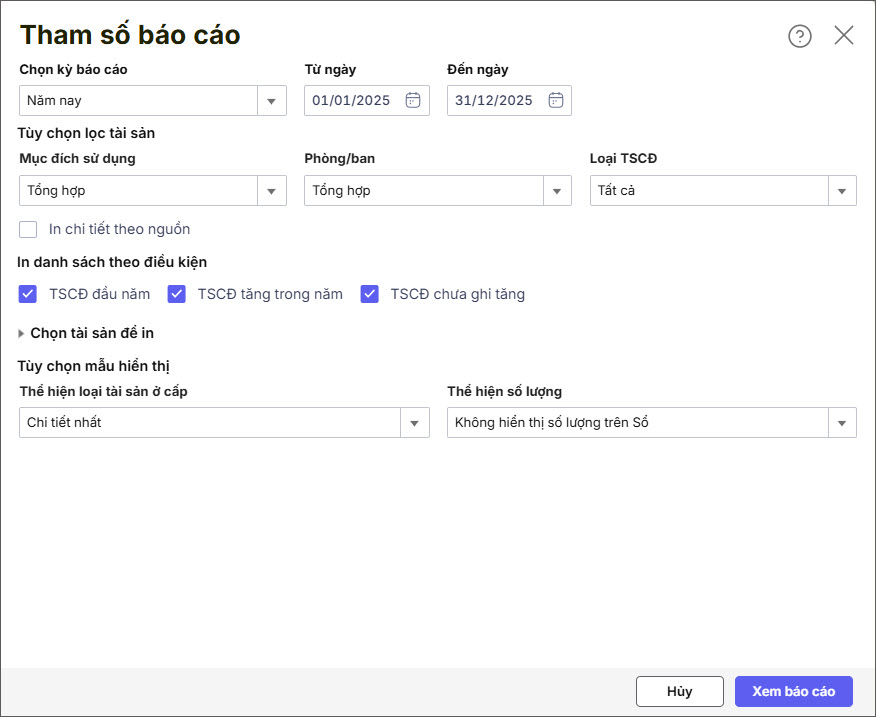This screenshot has height=717, width=876.
Task: Enable In chi tiết theo nguồn checkbox
Action: pyautogui.click(x=28, y=229)
